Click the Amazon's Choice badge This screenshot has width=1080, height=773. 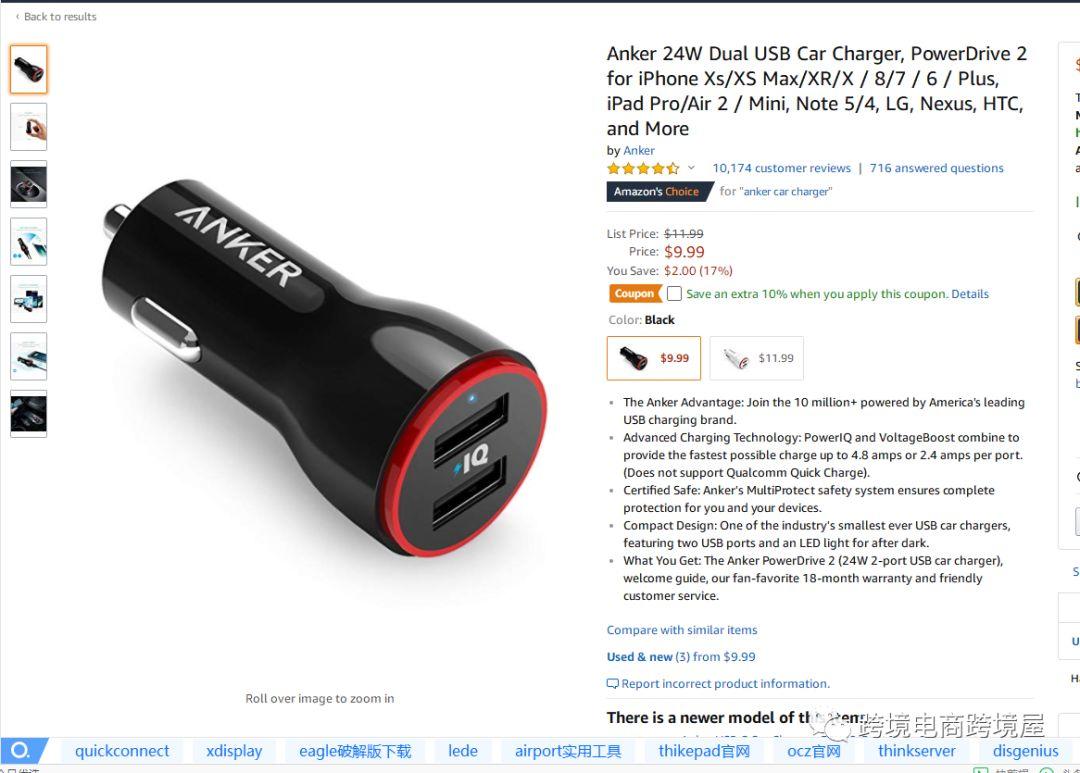[657, 192]
